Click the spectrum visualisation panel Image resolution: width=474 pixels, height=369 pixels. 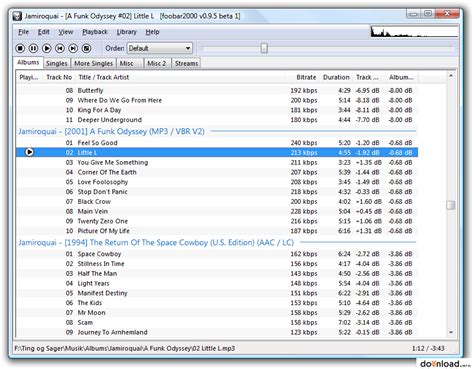pyautogui.click(x=414, y=32)
